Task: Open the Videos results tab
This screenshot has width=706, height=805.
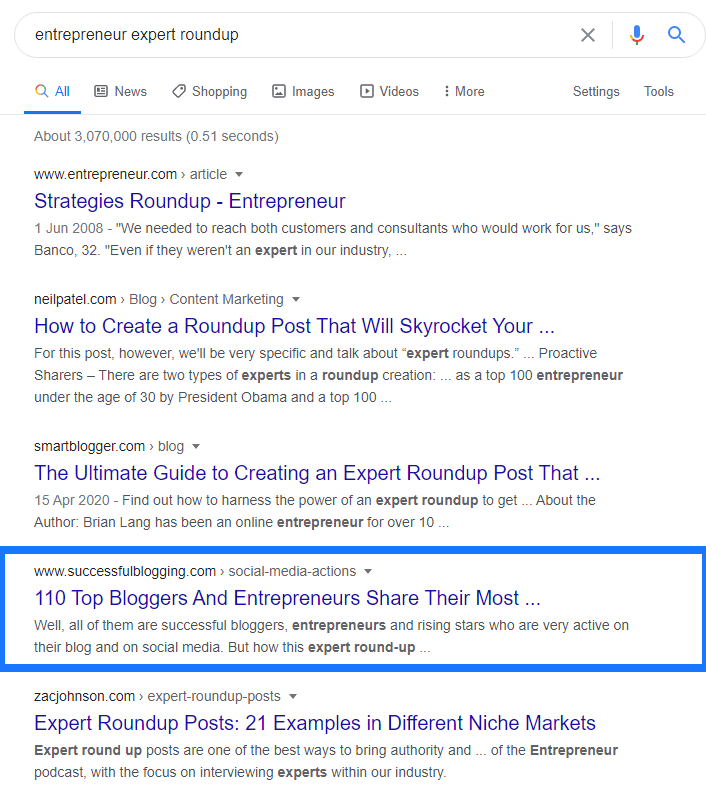Action: tap(389, 91)
